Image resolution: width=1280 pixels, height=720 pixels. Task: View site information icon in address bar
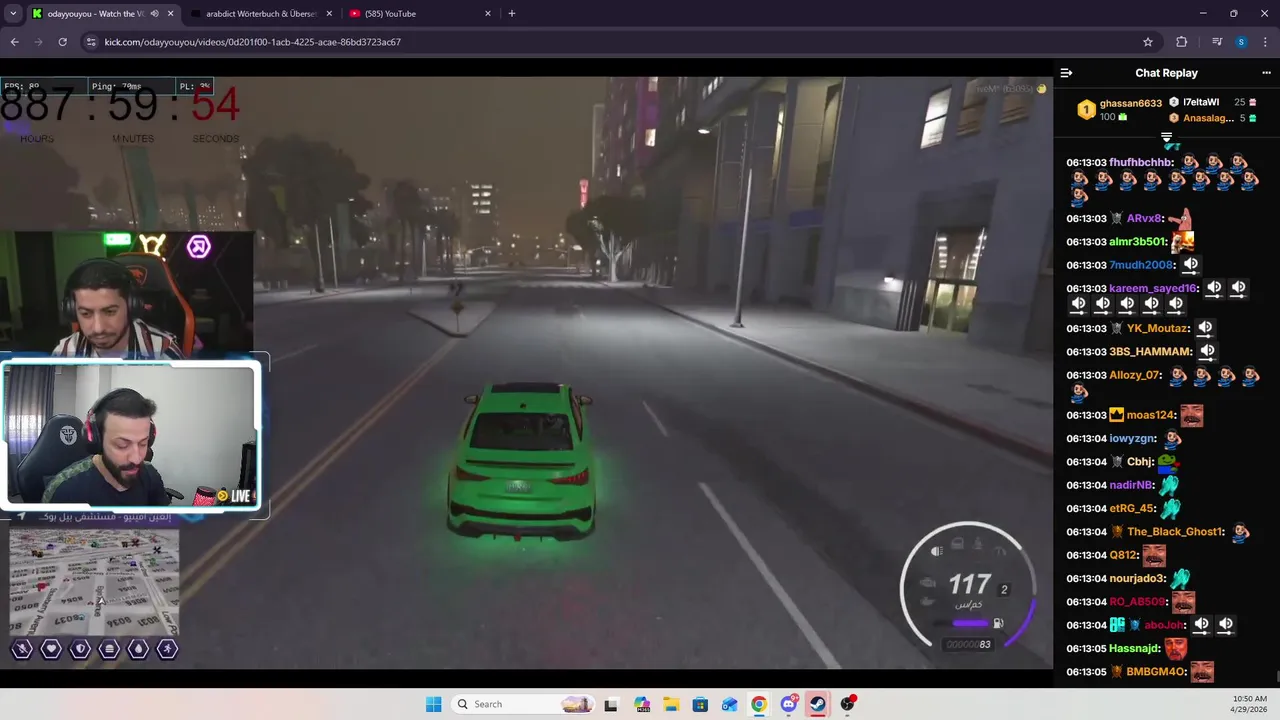[x=91, y=42]
